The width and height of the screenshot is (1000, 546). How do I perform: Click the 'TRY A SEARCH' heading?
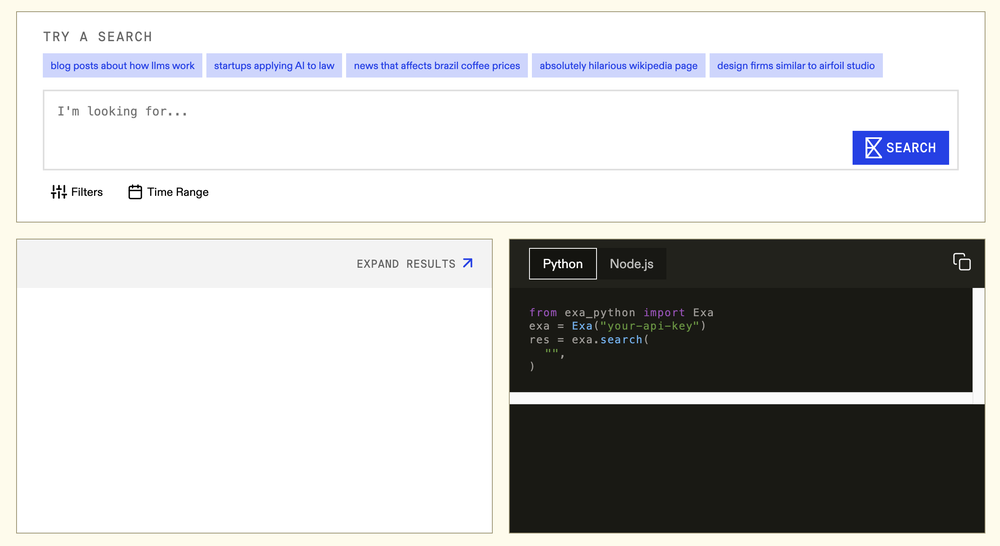pyautogui.click(x=98, y=37)
